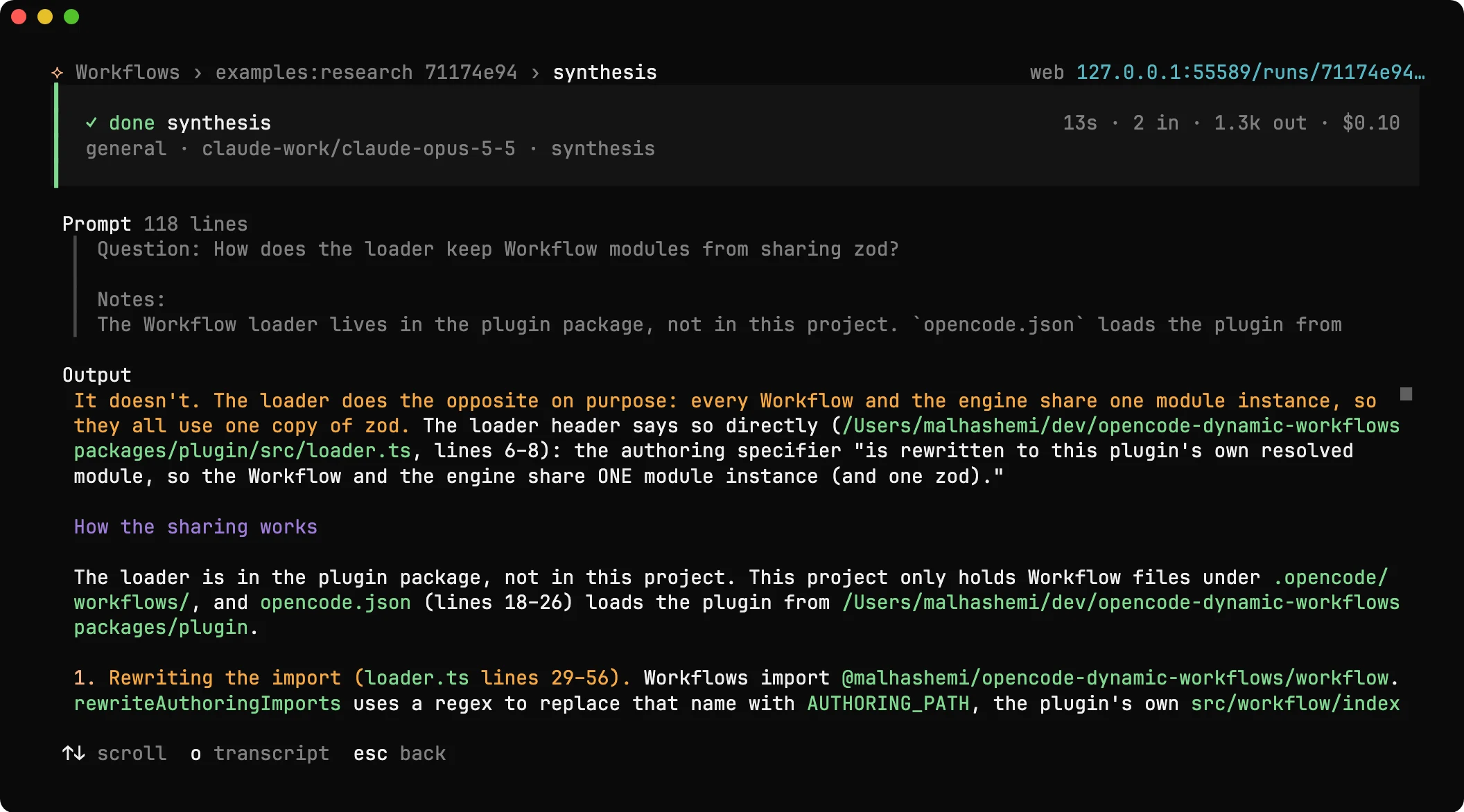
Task: Click the 2 in token count
Action: [x=1156, y=123]
